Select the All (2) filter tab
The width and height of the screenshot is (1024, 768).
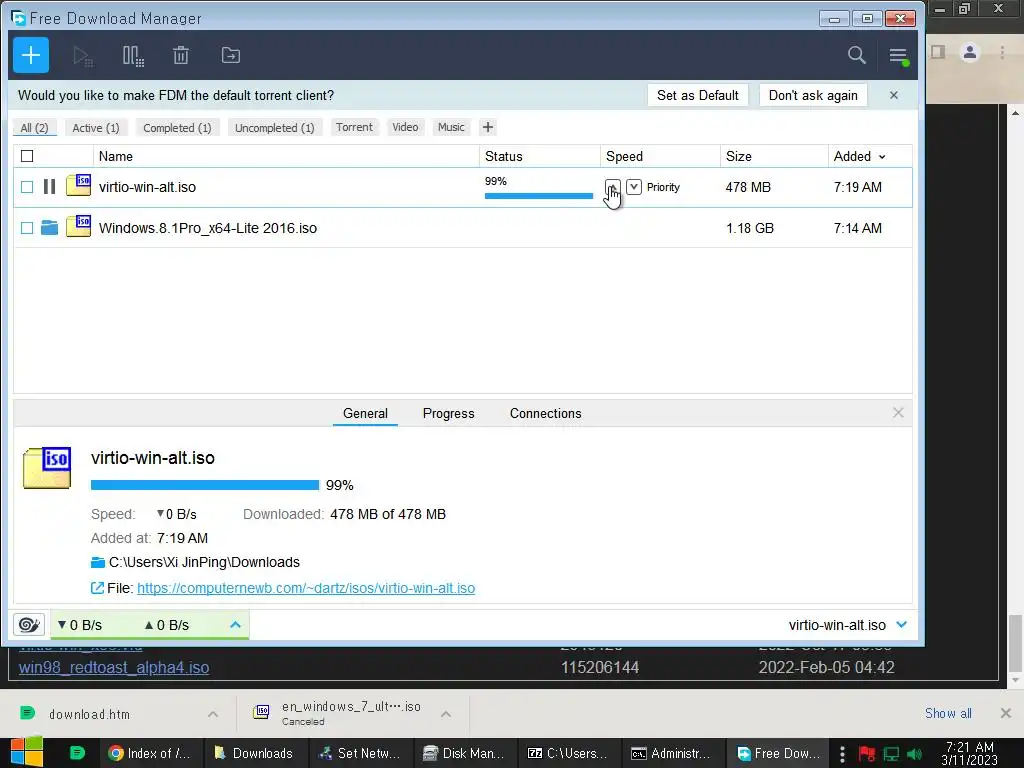click(x=35, y=128)
